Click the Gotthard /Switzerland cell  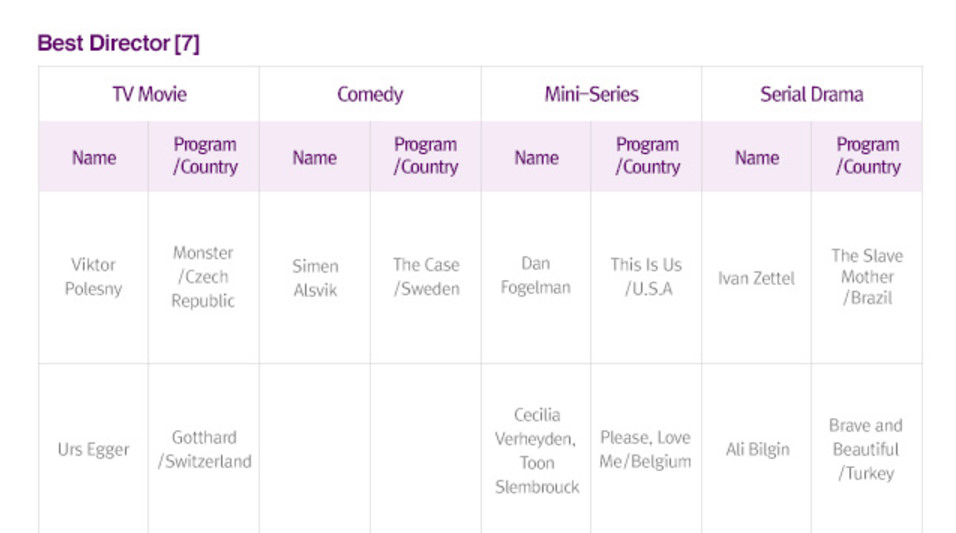click(x=204, y=449)
